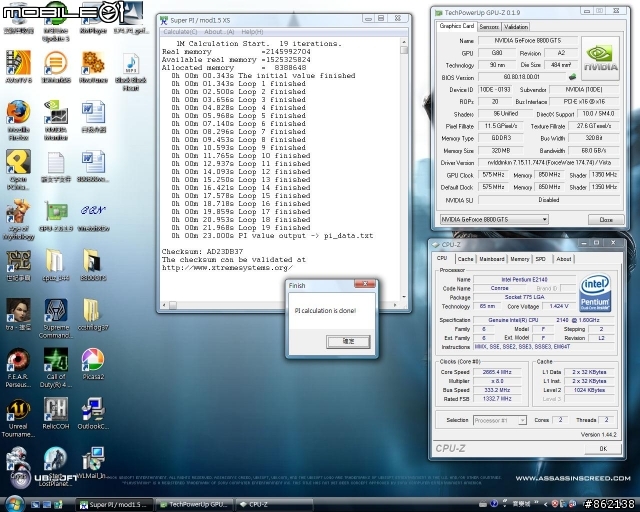Screen dimensions: 640x512
Task: Open the Memory tab in CPU-Z
Action: [520, 259]
